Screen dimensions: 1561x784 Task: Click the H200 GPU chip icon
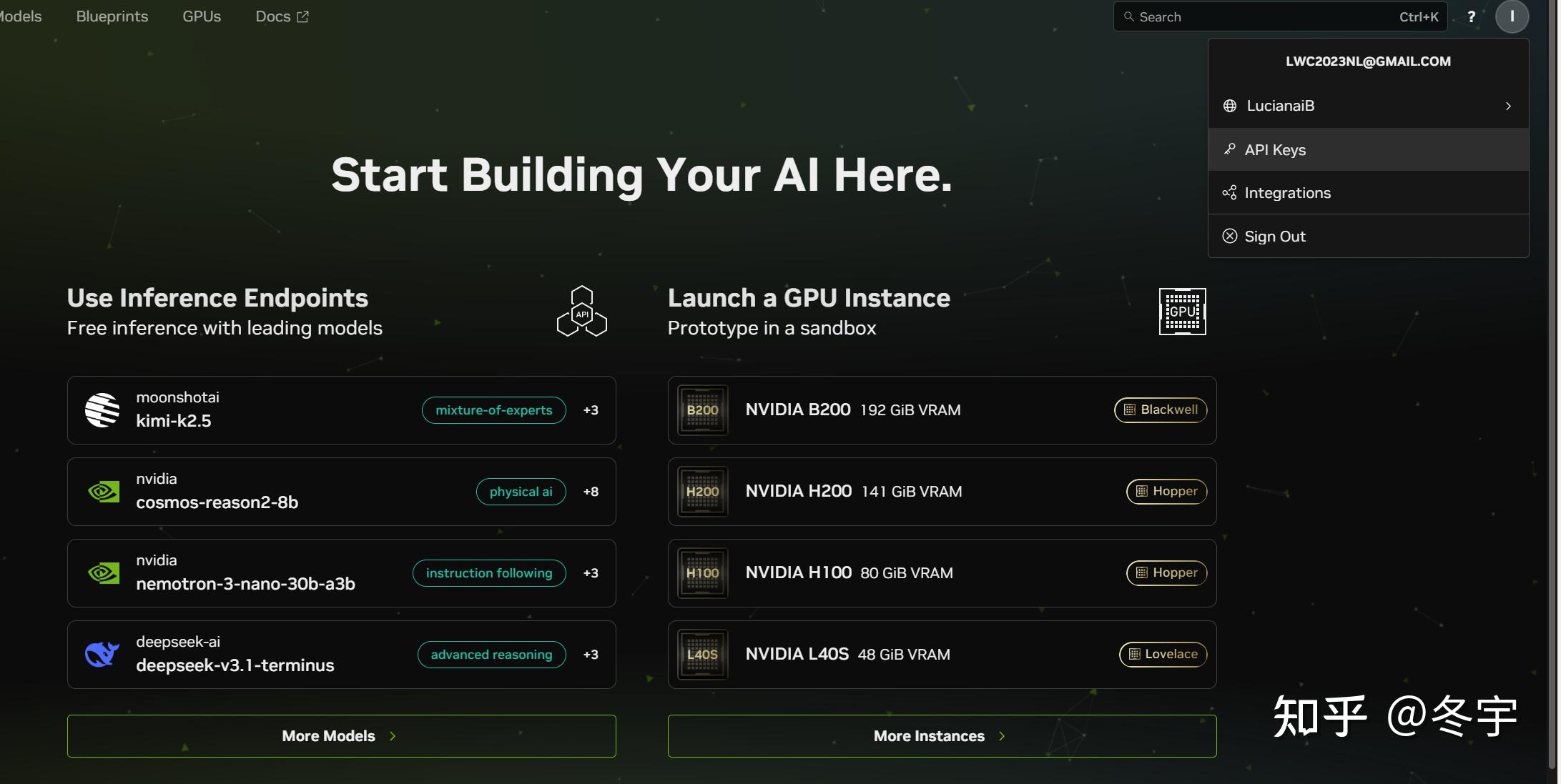pyautogui.click(x=702, y=492)
